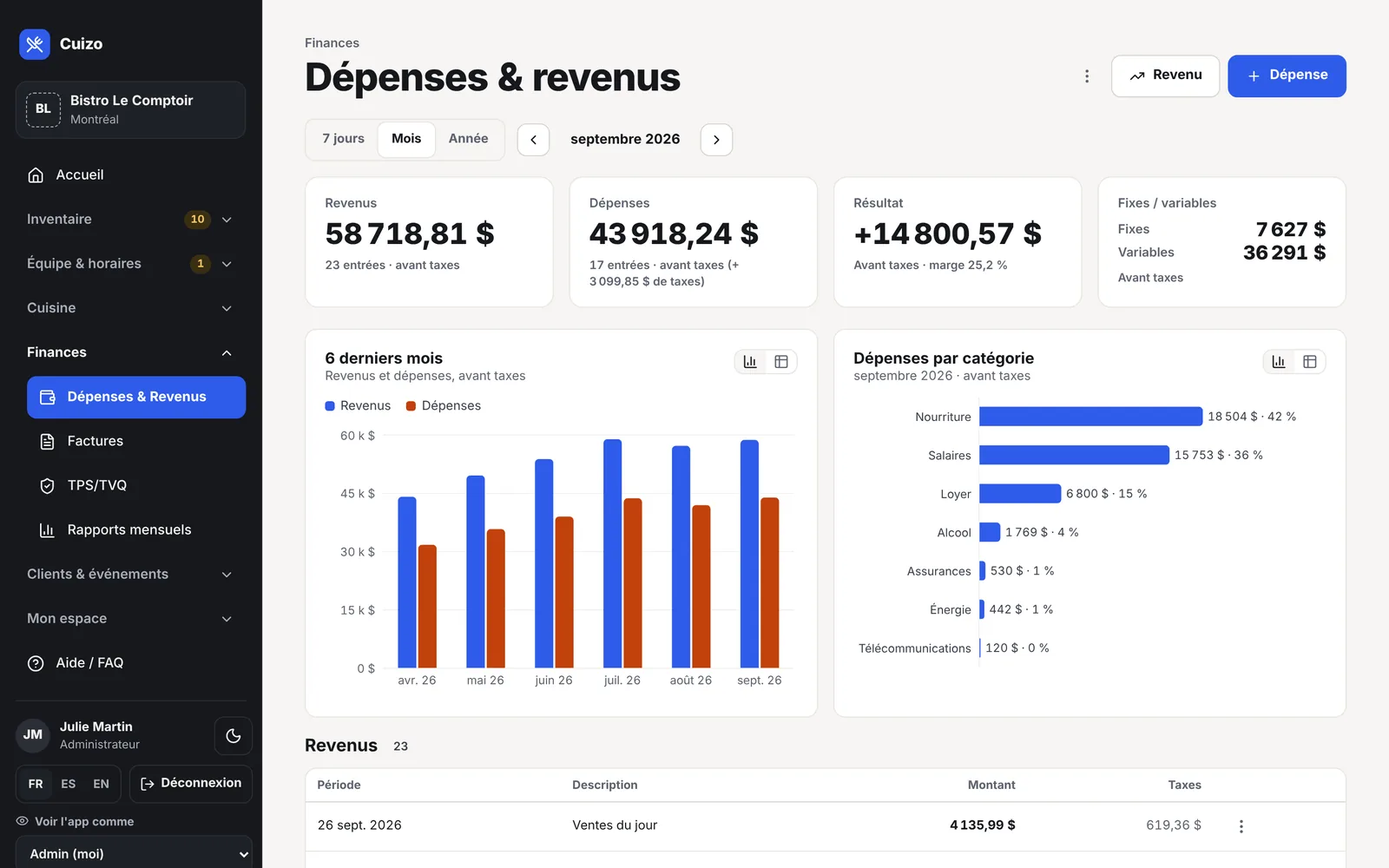
Task: Switch the language to ES
Action: (69, 784)
